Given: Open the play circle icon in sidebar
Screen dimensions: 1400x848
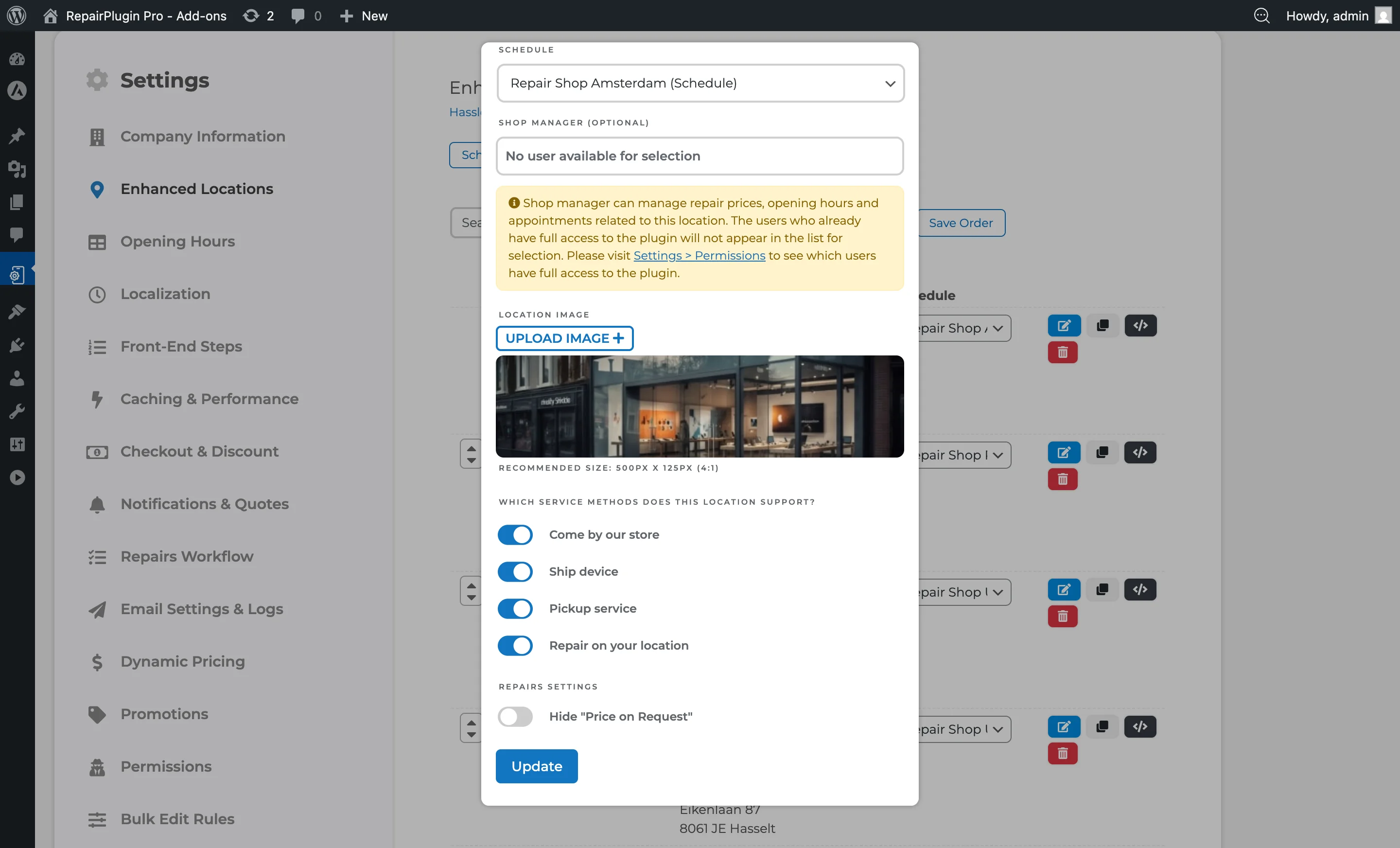Looking at the screenshot, I should [17, 477].
